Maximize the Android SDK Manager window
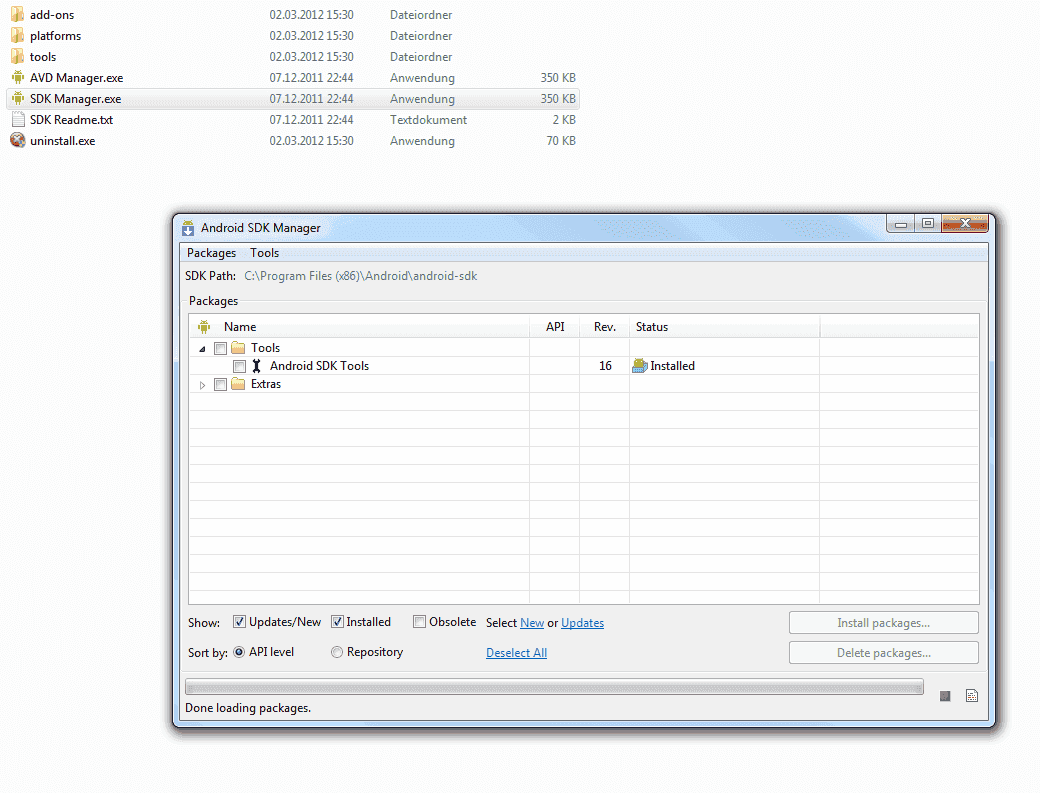The image size is (1040, 793). (928, 224)
